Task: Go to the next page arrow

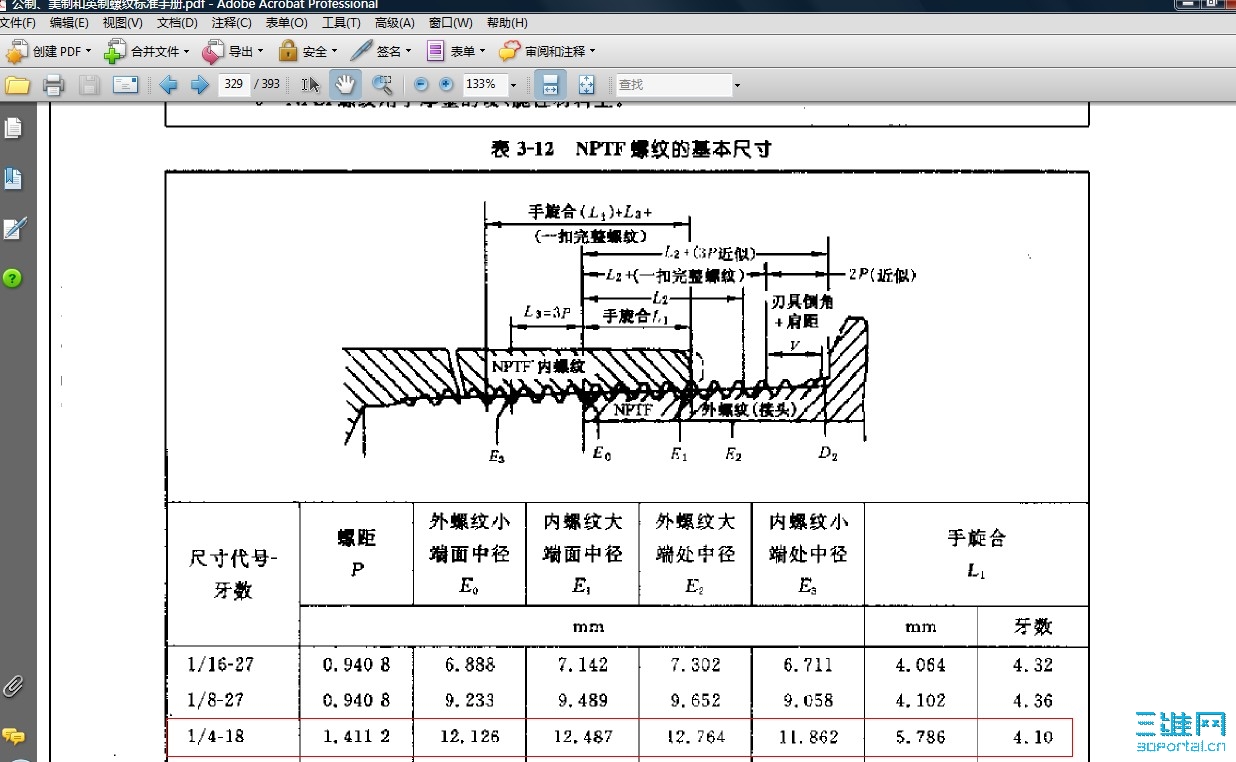Action: pyautogui.click(x=199, y=85)
